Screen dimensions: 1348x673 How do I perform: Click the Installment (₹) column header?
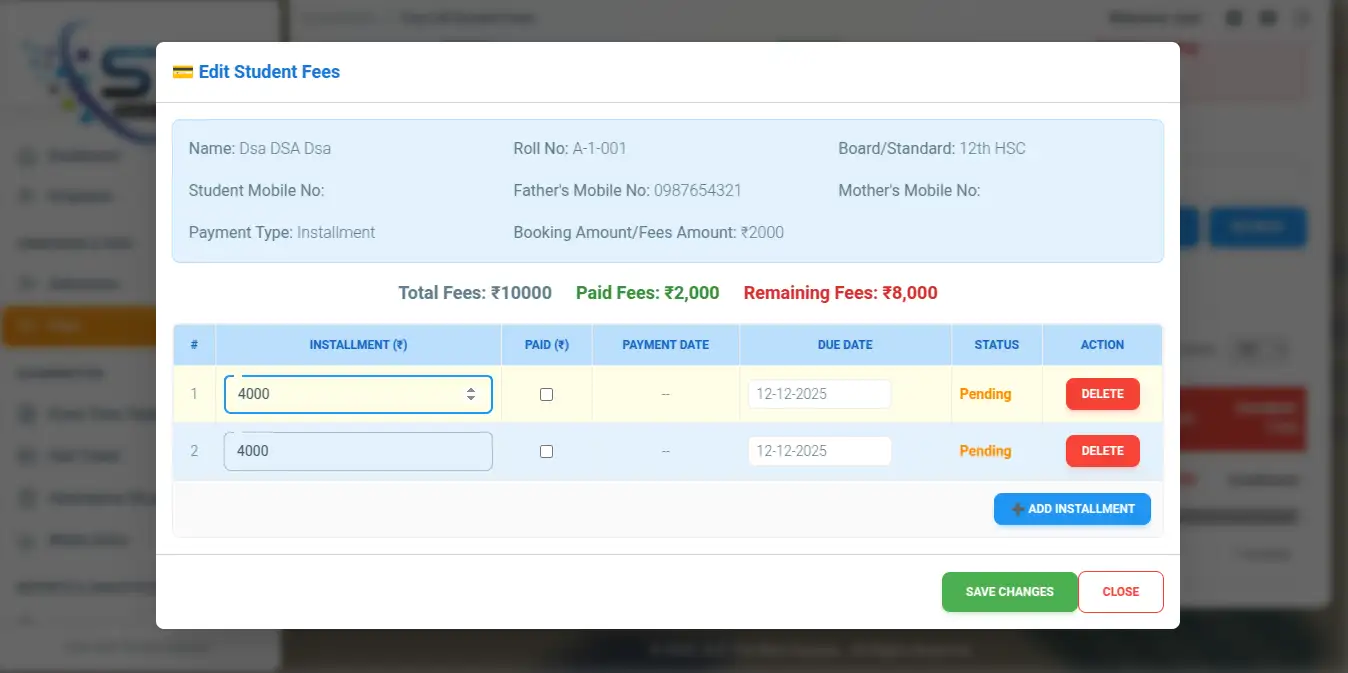(358, 345)
